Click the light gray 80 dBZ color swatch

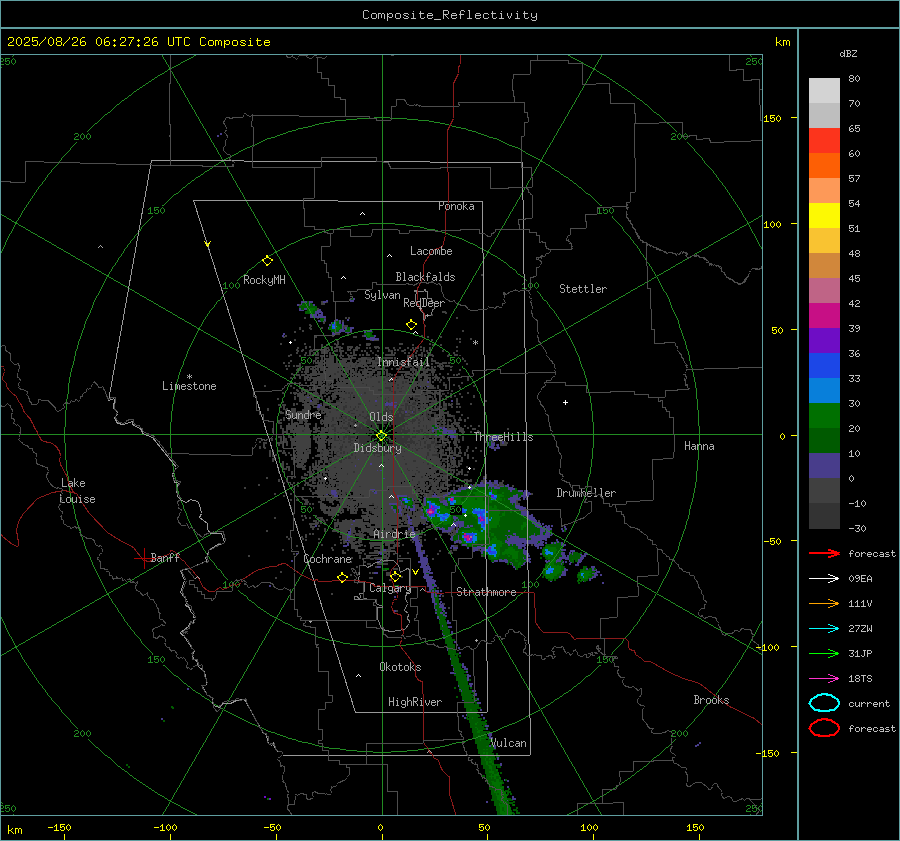(x=824, y=90)
